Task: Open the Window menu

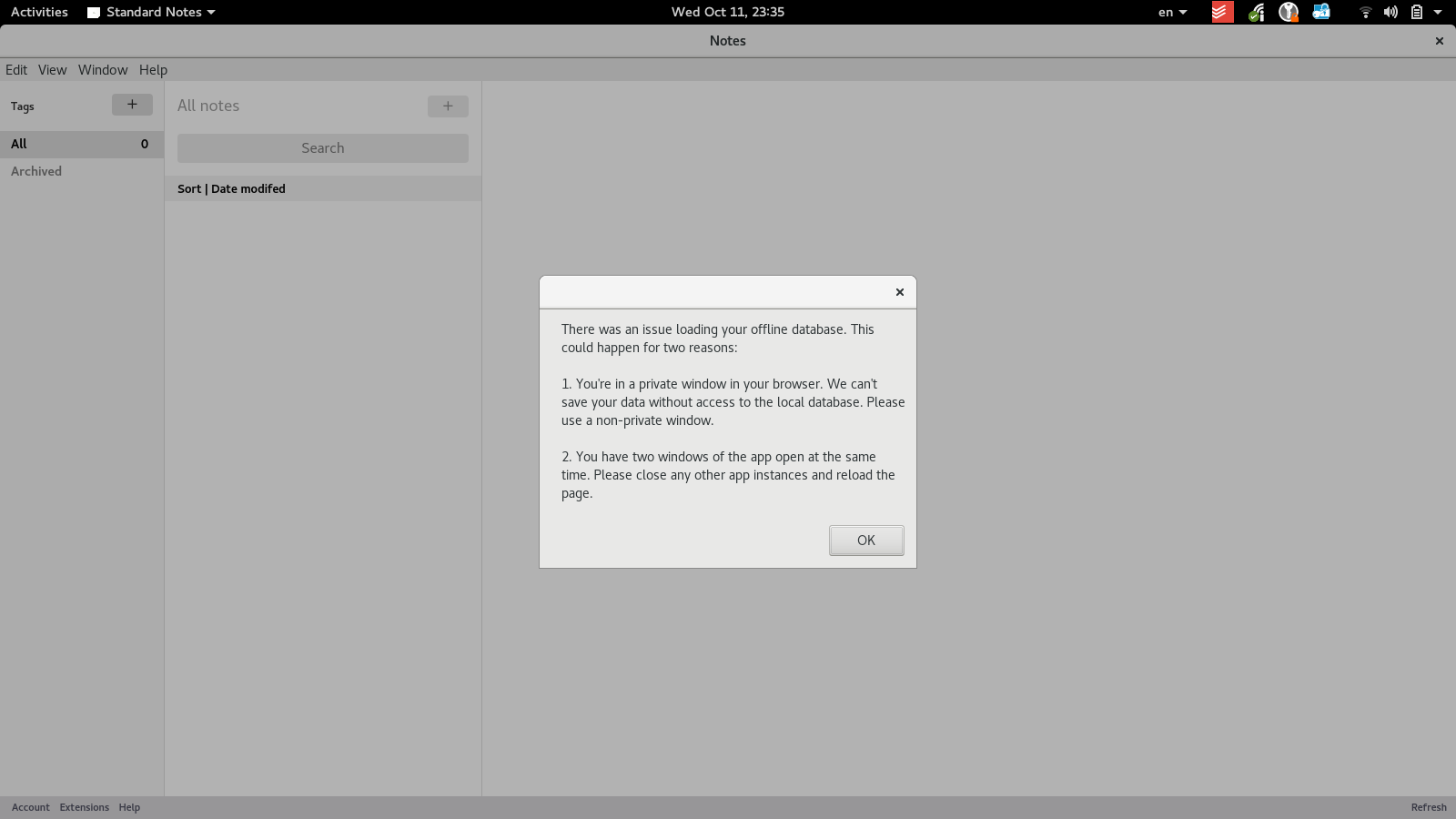Action: 102,69
